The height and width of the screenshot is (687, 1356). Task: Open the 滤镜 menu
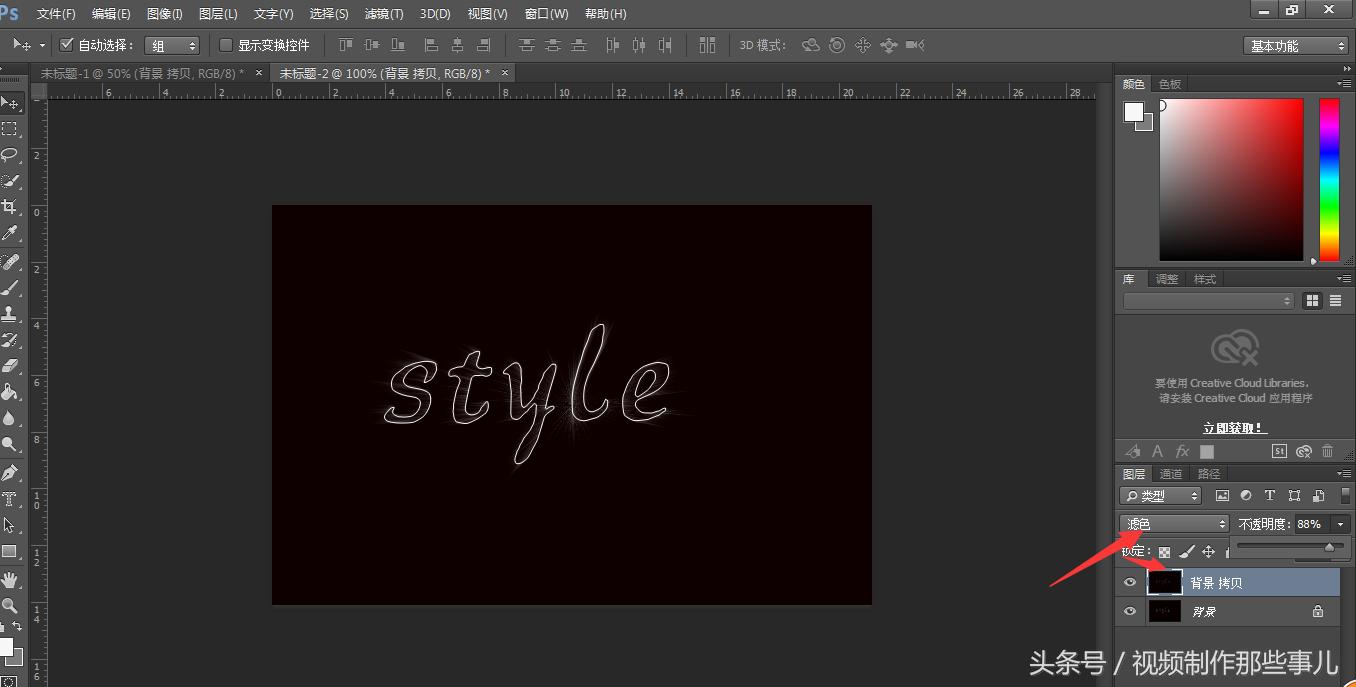tap(383, 13)
